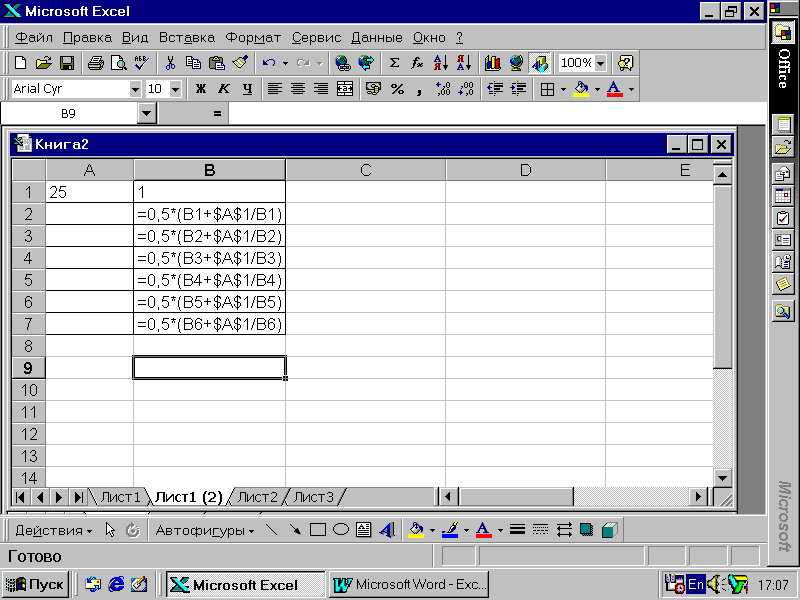
Task: Open the Действия drawing menu
Action: 54,531
